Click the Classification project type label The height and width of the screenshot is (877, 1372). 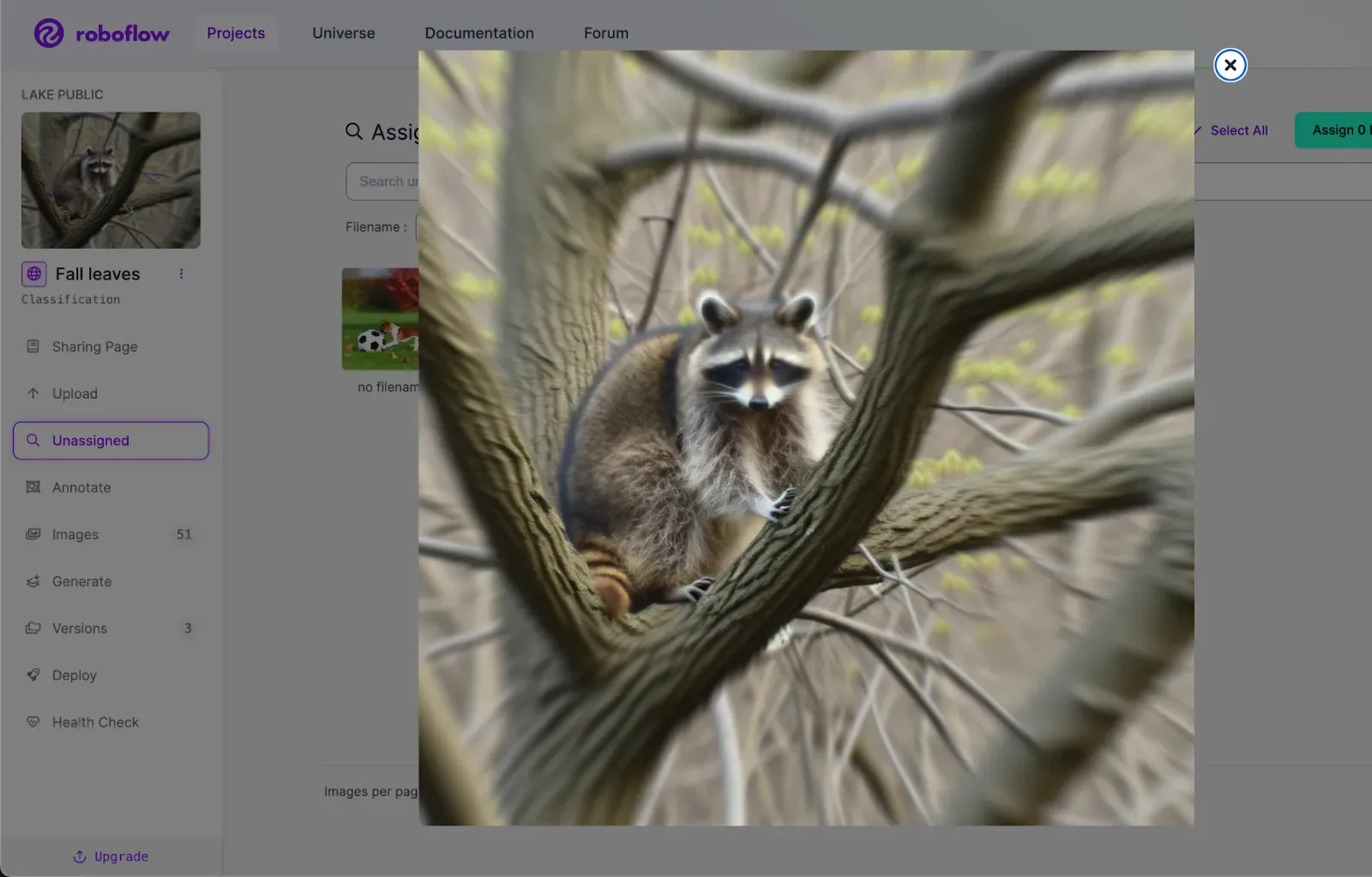coord(71,299)
